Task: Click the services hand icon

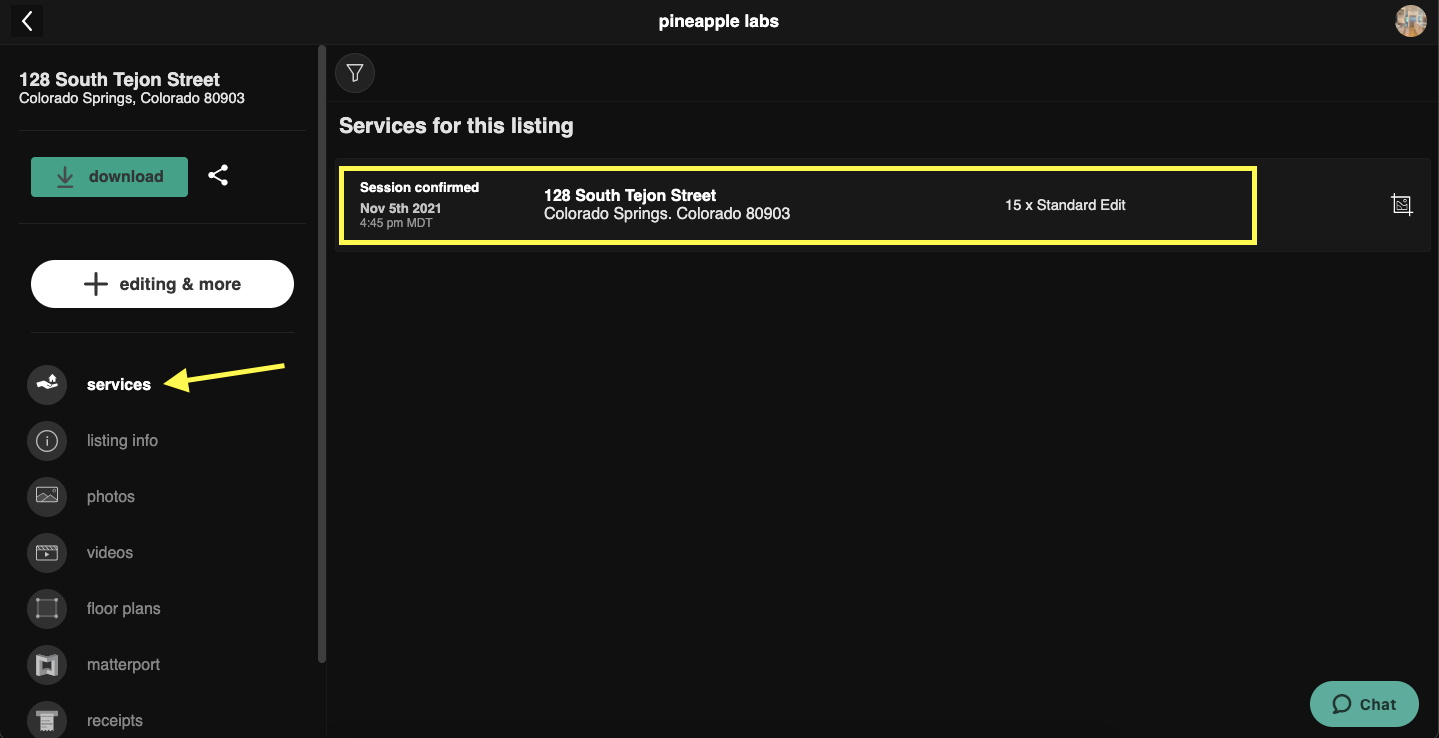Action: pyautogui.click(x=47, y=385)
